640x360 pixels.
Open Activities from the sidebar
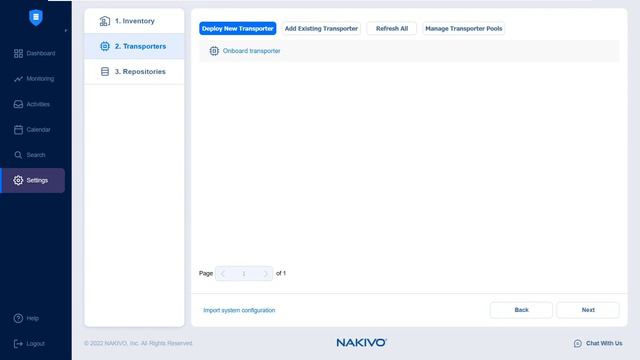[x=31, y=104]
